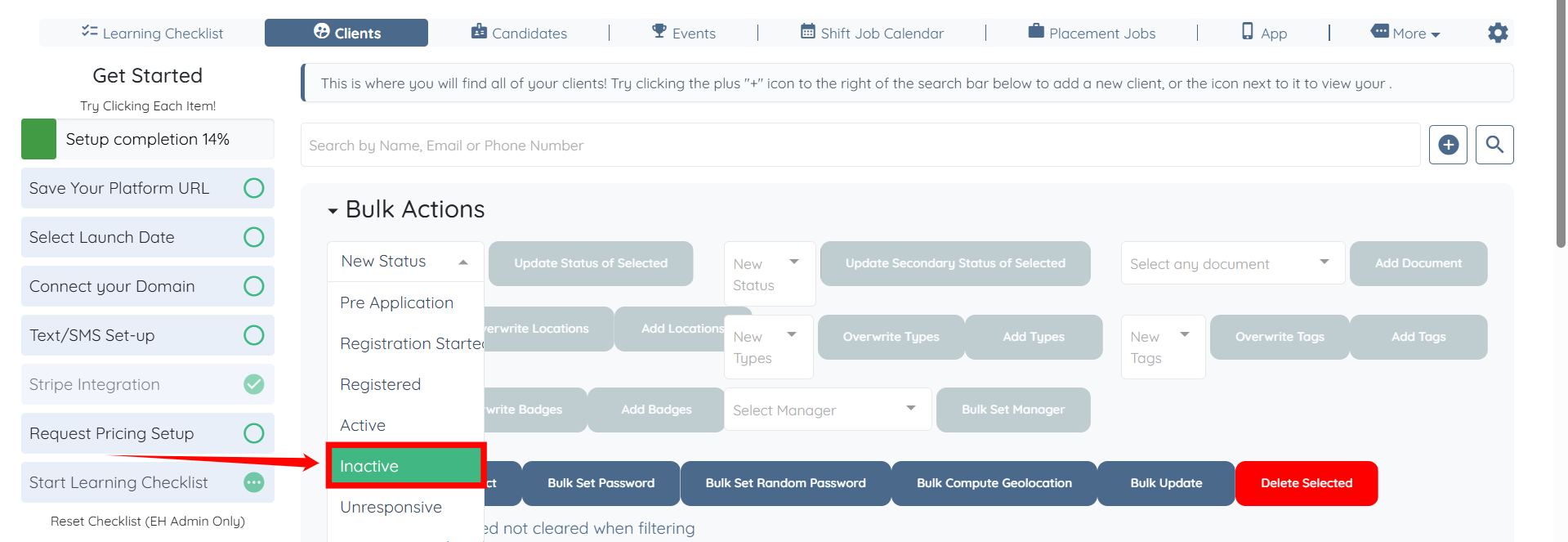Viewport: 1568px width, 542px height.
Task: Click the App mobile phone icon
Action: tap(1247, 31)
